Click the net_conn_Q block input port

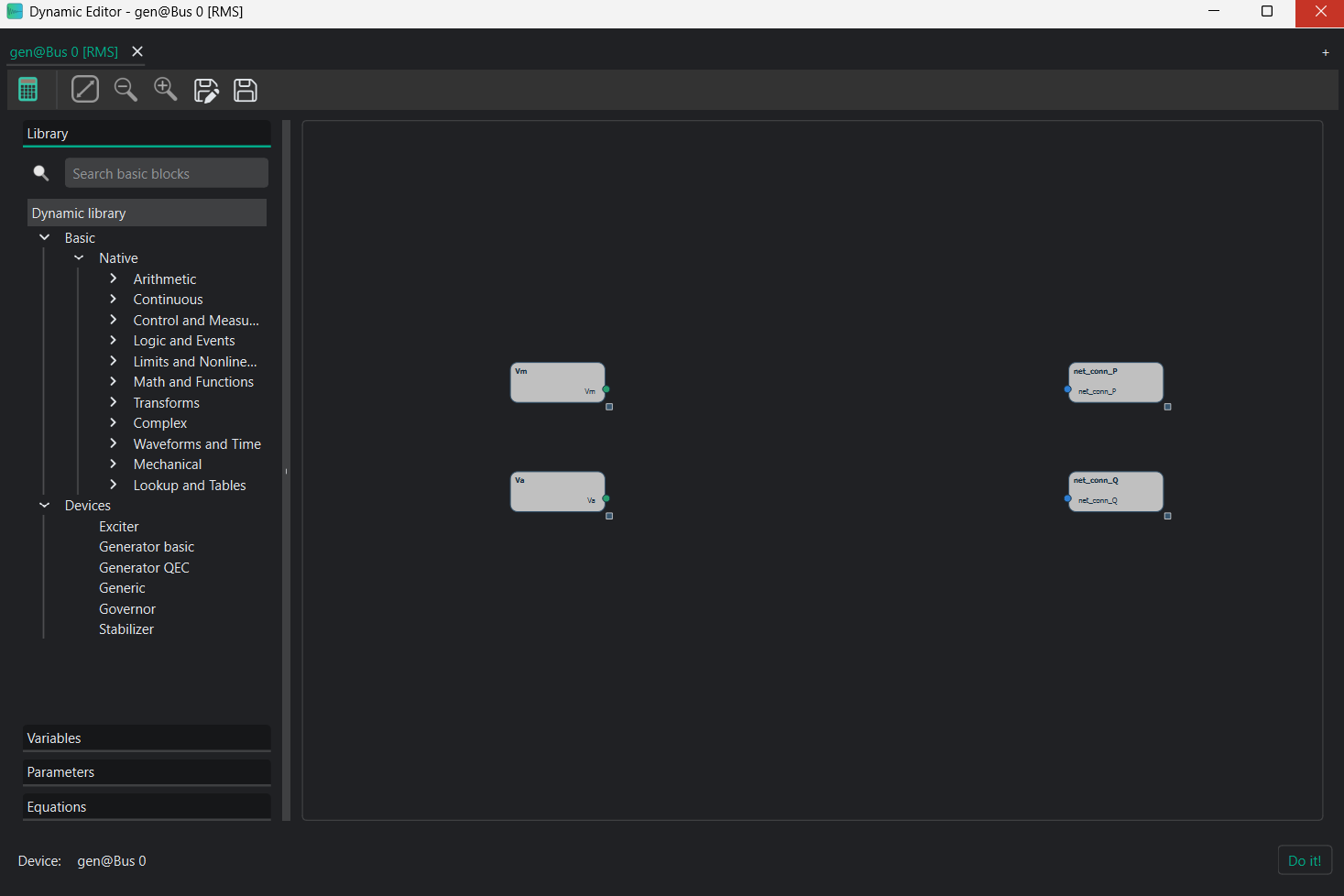1067,498
